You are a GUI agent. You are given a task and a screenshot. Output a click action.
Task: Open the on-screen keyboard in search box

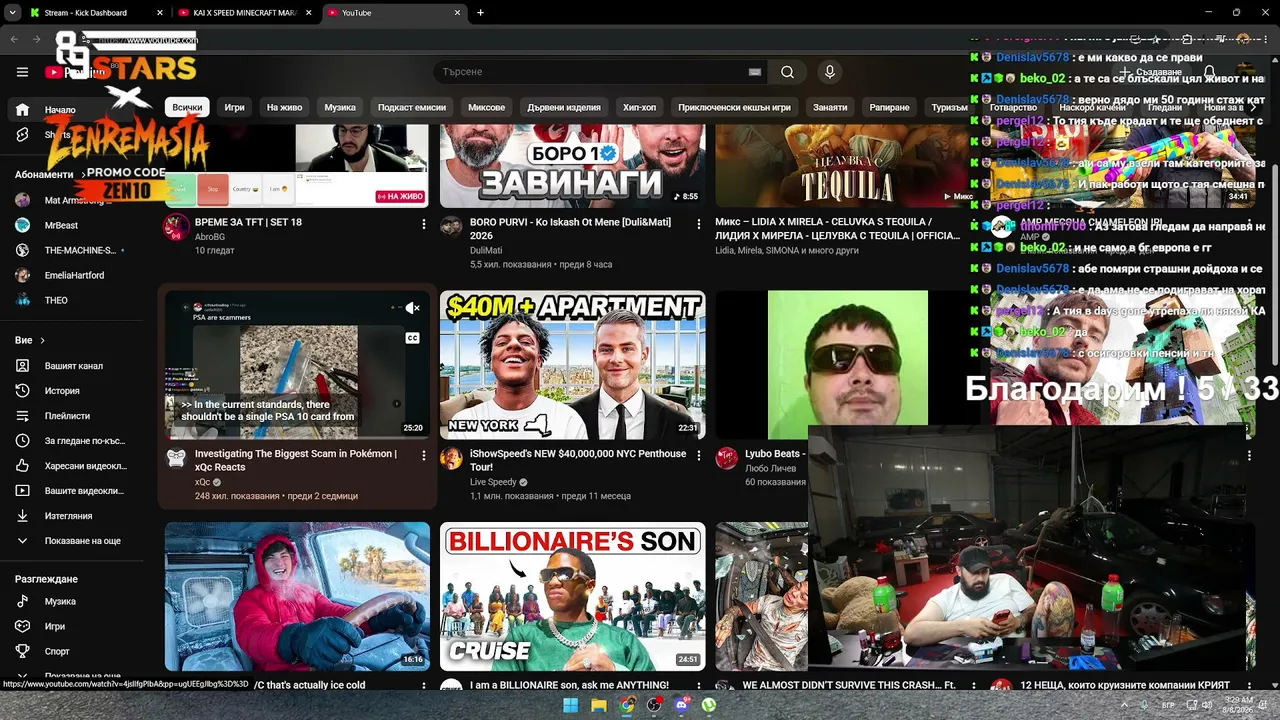coord(755,72)
